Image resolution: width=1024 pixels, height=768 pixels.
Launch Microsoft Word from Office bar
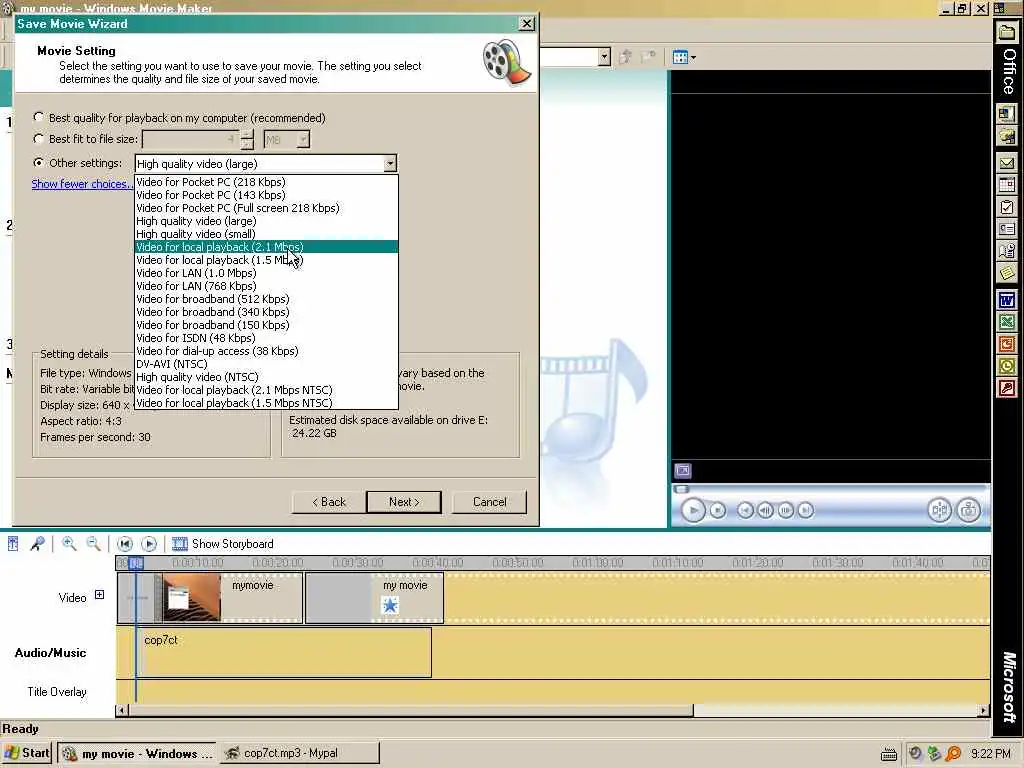[1007, 300]
